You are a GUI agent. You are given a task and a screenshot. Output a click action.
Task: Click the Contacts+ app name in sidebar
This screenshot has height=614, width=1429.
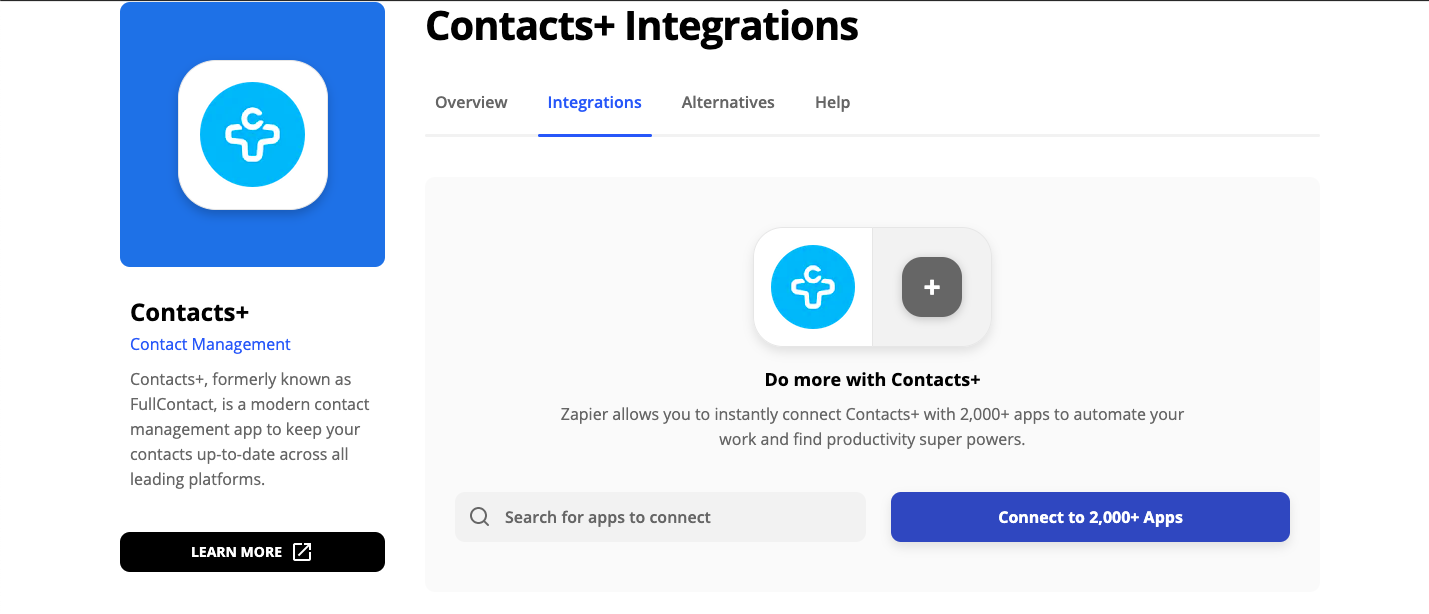[x=189, y=312]
